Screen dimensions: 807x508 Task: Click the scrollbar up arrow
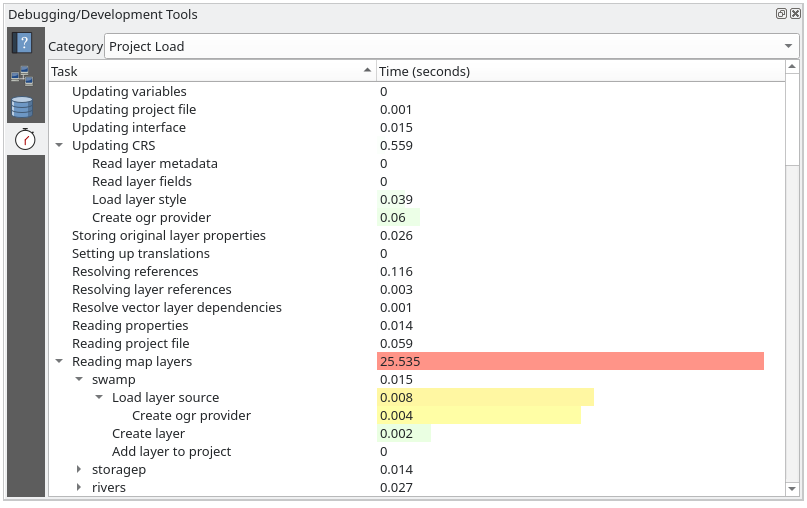coord(792,71)
